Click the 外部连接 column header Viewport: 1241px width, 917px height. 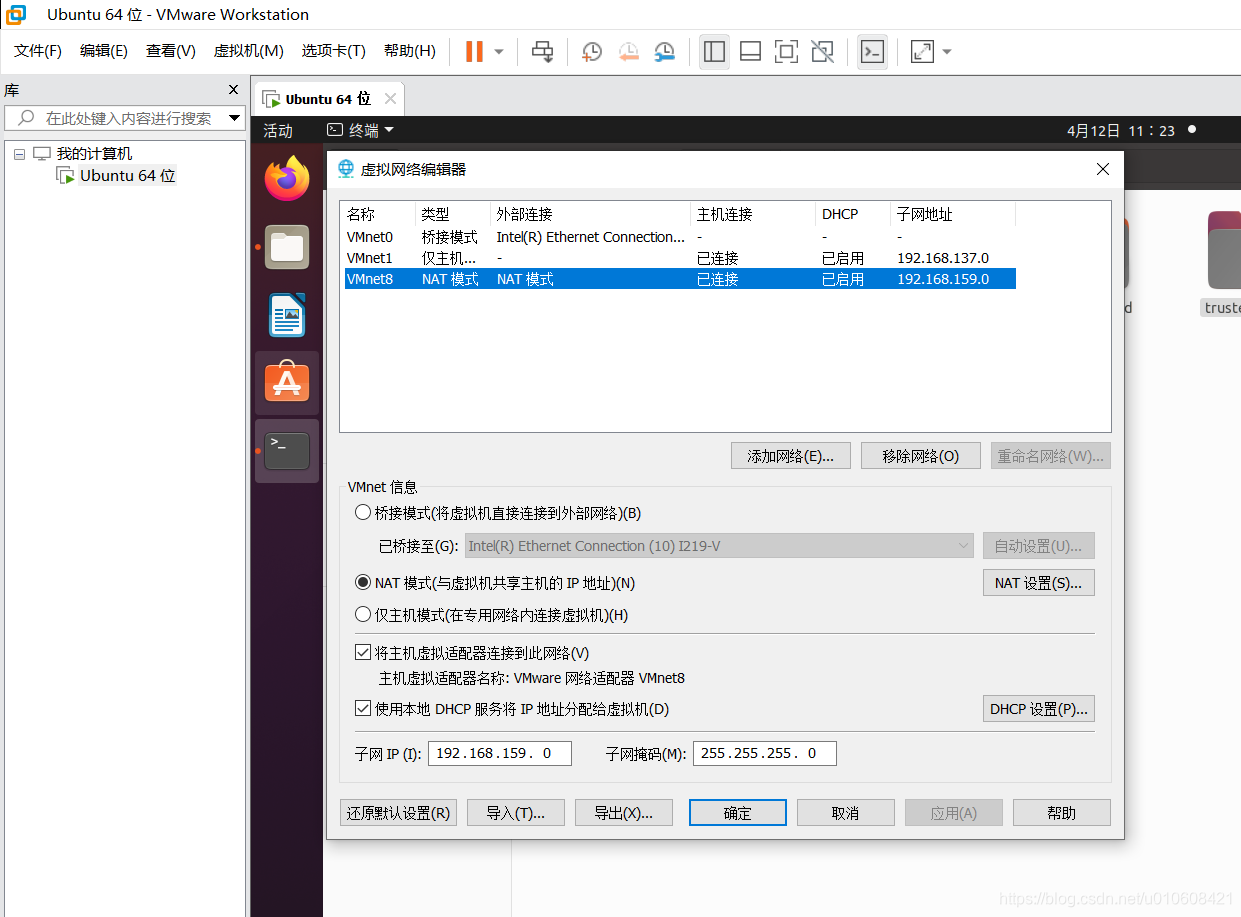pos(590,214)
